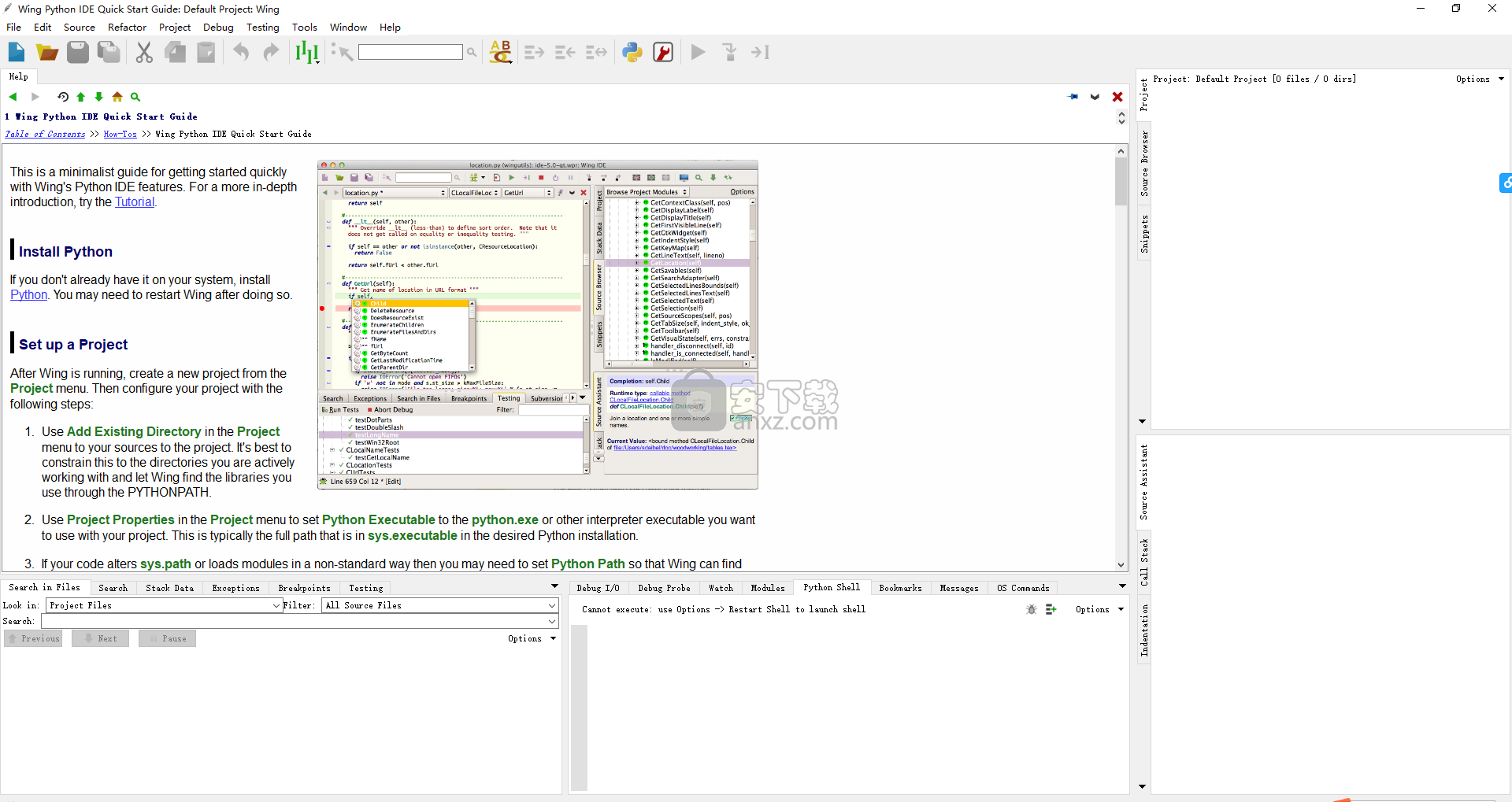Click the Save All files icon
This screenshot has height=802, width=1512.
(x=109, y=52)
